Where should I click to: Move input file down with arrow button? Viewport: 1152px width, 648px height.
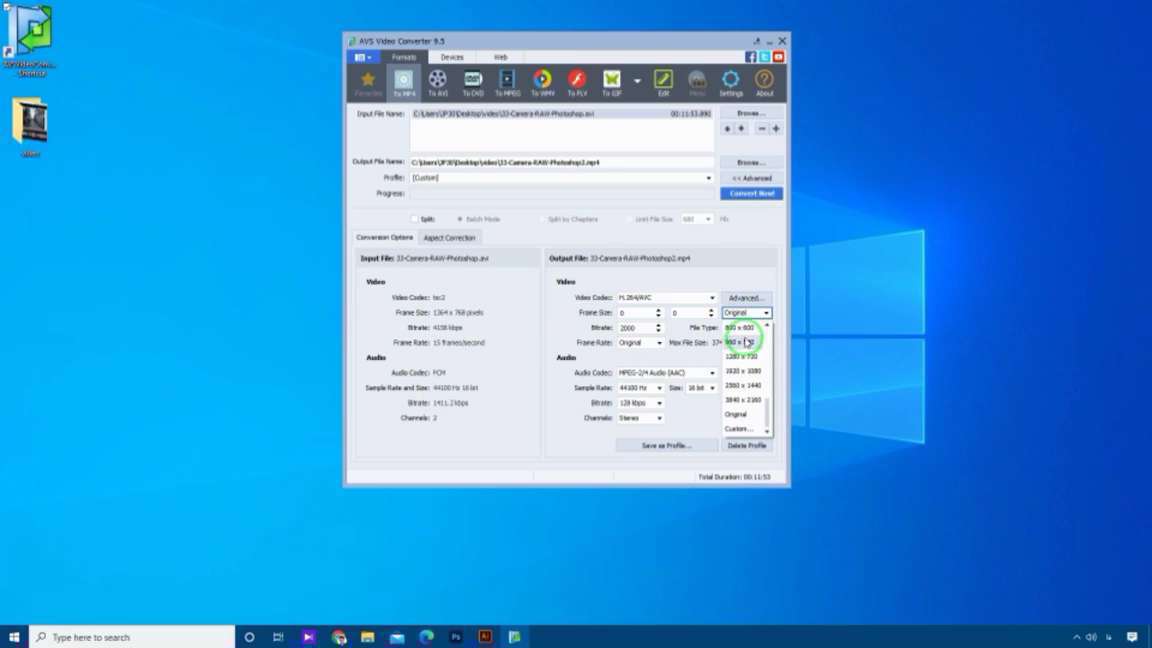[741, 129]
